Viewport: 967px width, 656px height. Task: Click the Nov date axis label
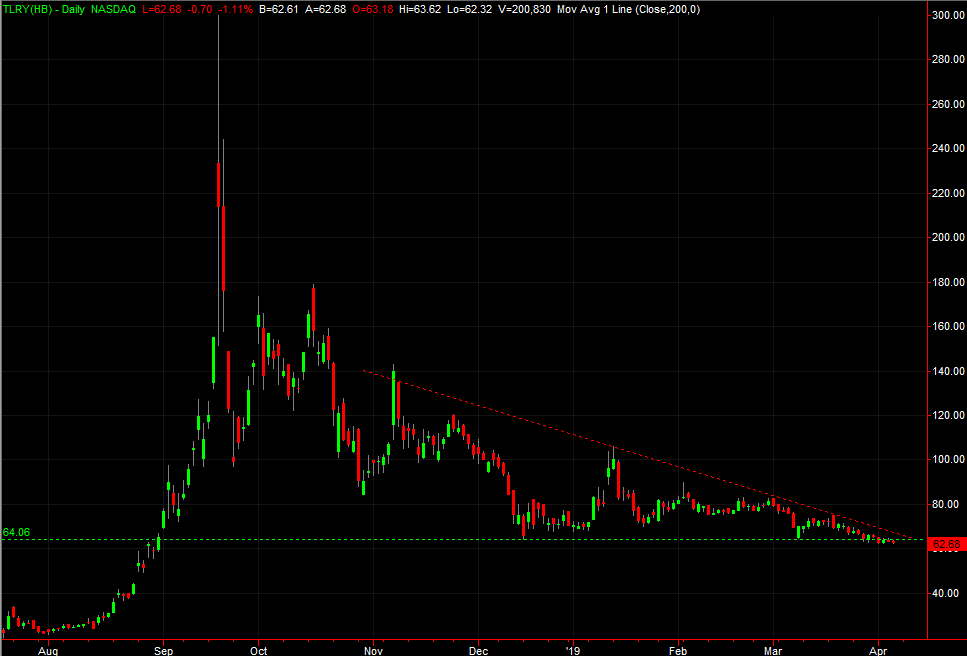(x=373, y=650)
